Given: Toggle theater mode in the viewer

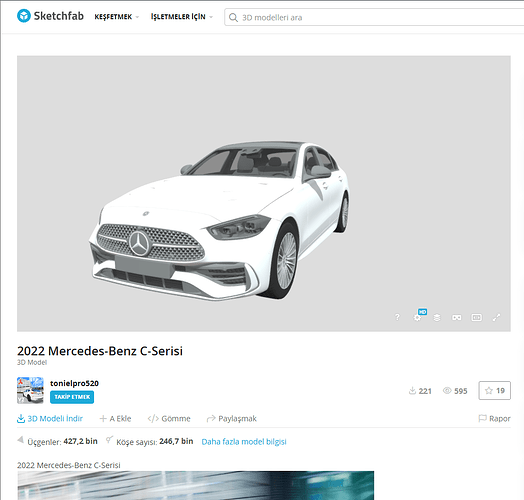Looking at the screenshot, I should [477, 318].
